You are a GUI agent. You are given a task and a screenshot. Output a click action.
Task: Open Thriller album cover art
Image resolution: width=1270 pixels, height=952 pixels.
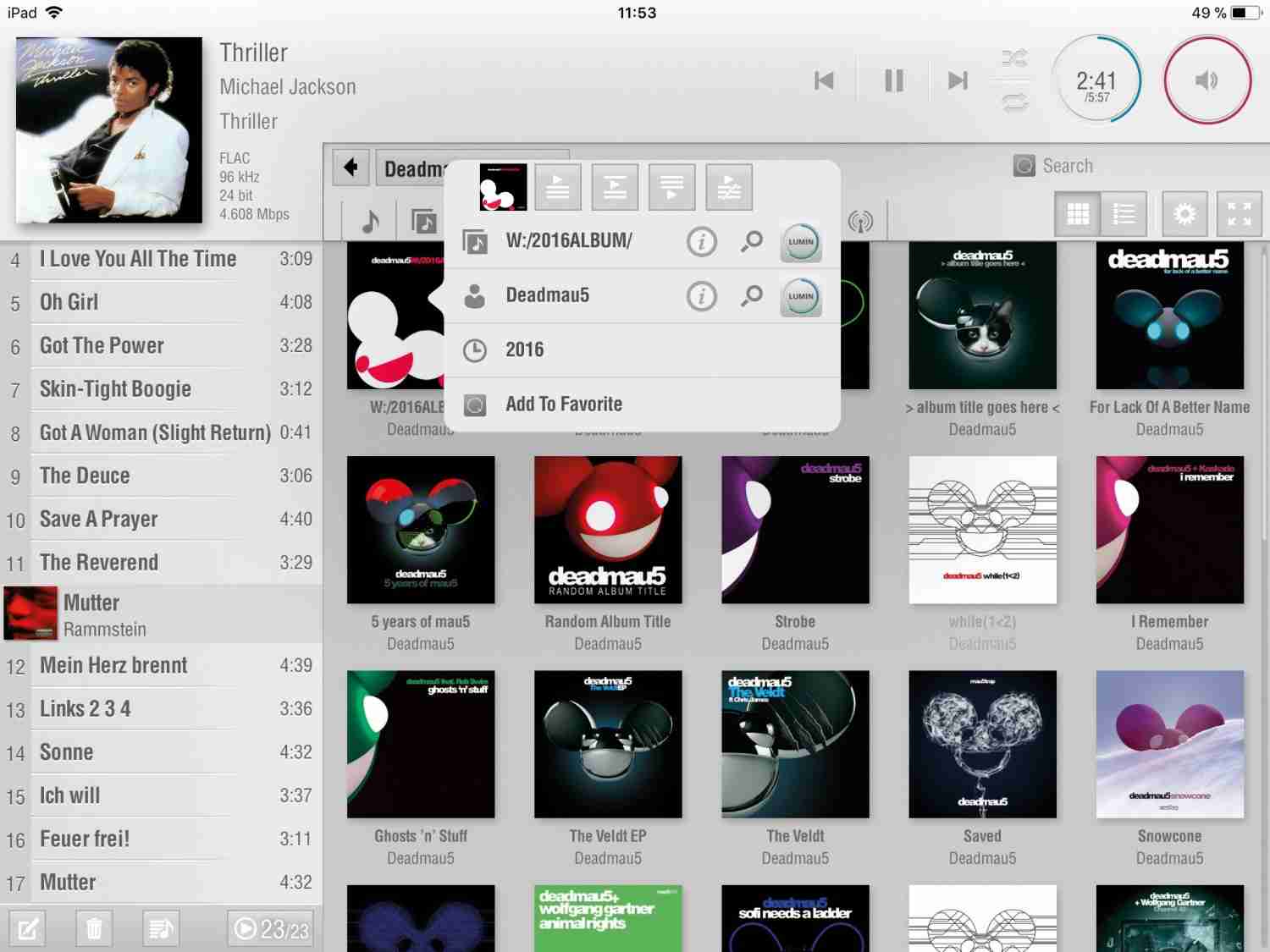pyautogui.click(x=108, y=129)
